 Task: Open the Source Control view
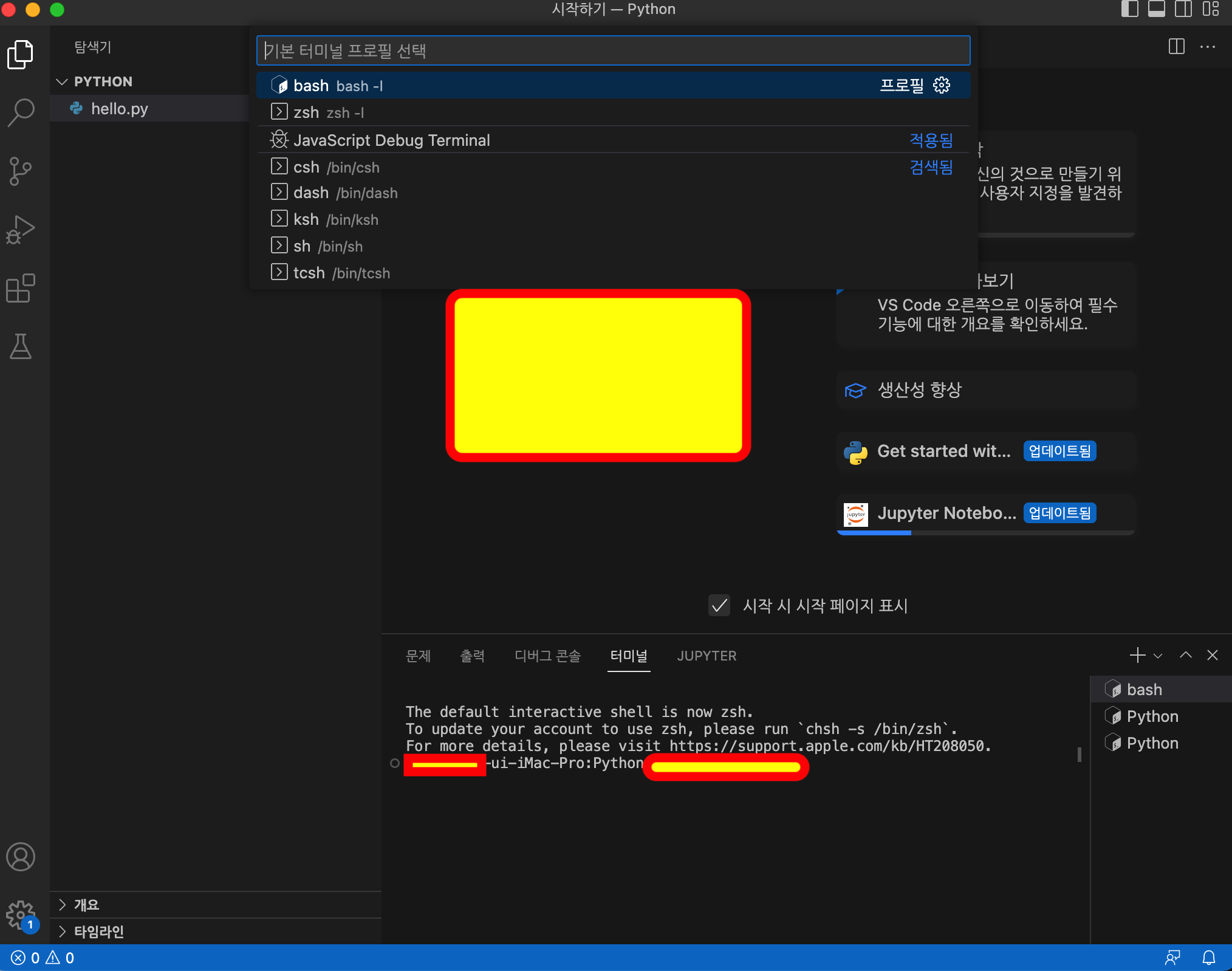[21, 171]
